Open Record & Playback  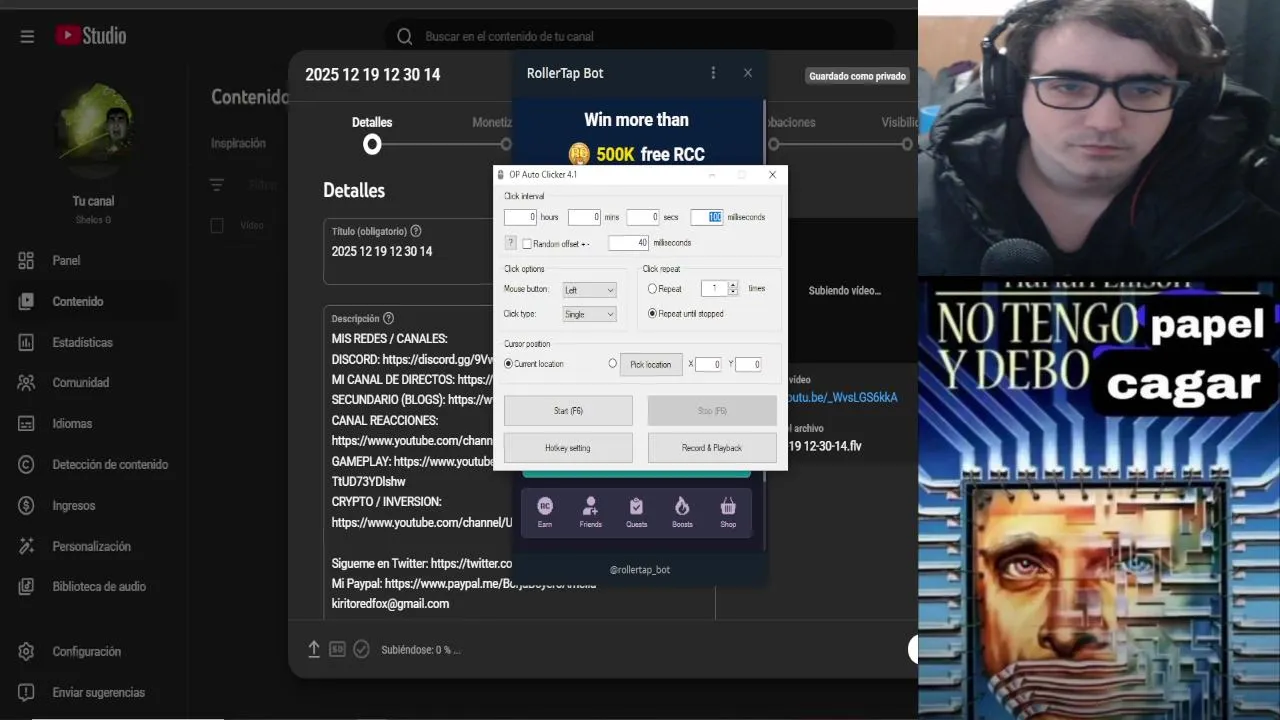(x=712, y=448)
